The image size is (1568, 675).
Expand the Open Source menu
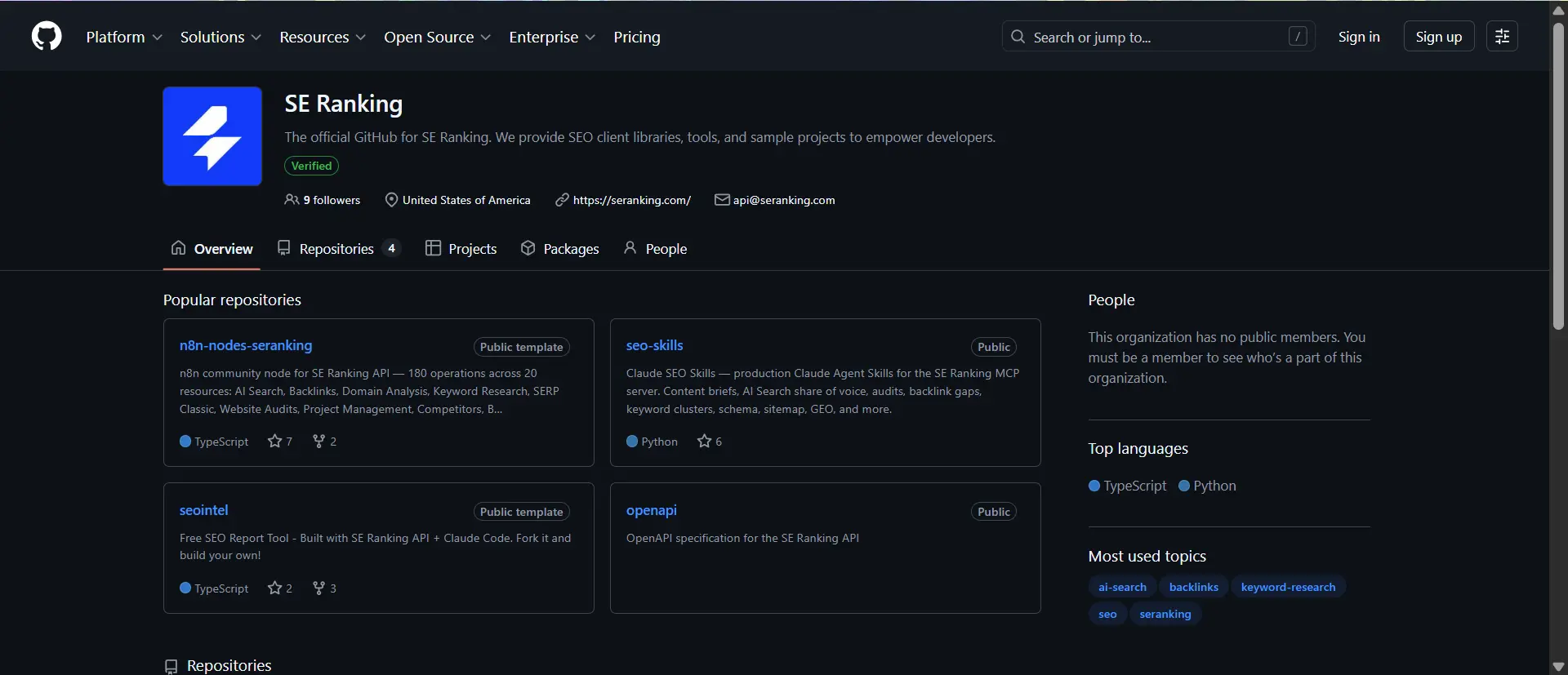pyautogui.click(x=438, y=37)
